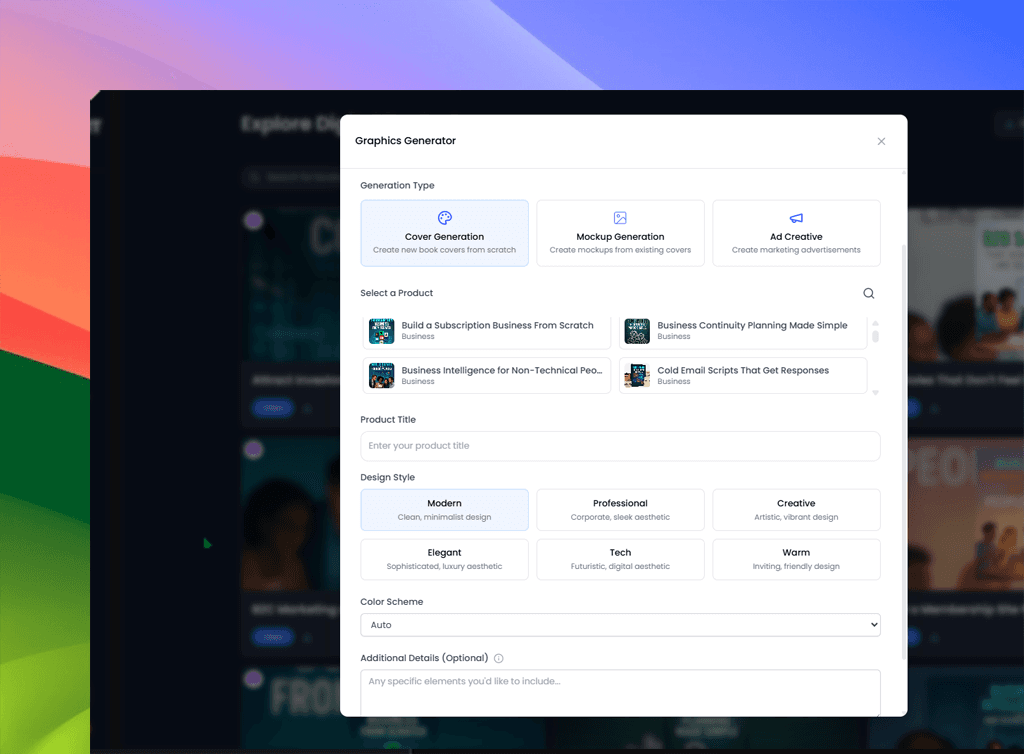This screenshot has height=754, width=1024.
Task: Select Business Intelligence for Non-Technical product
Action: (x=487, y=375)
